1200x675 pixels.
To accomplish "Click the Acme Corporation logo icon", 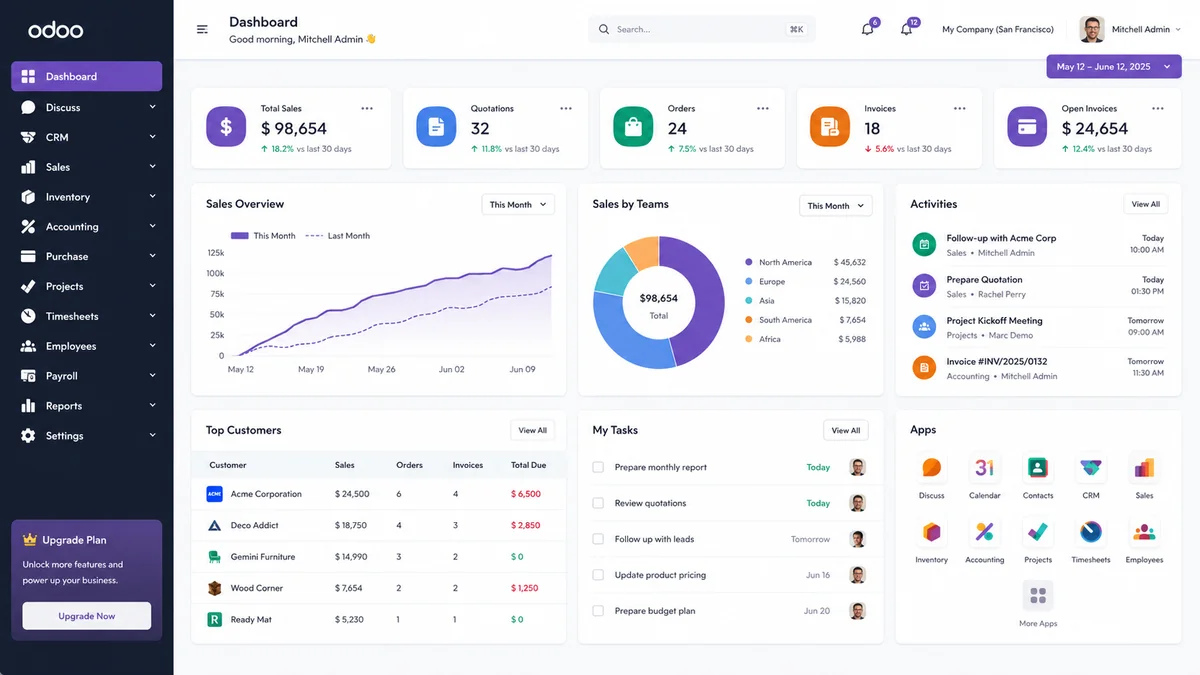I will (214, 494).
